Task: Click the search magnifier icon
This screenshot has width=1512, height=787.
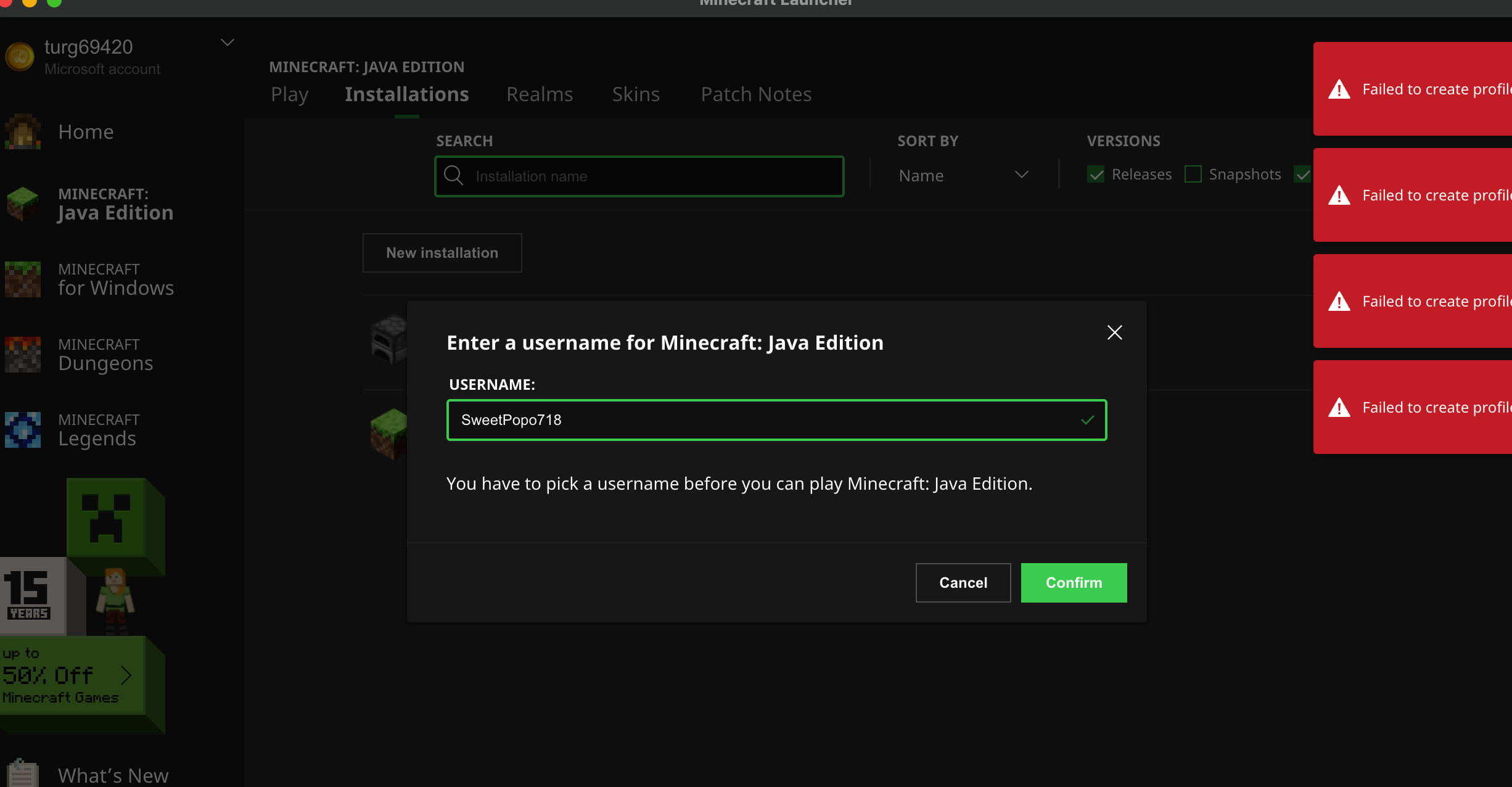Action: point(454,176)
